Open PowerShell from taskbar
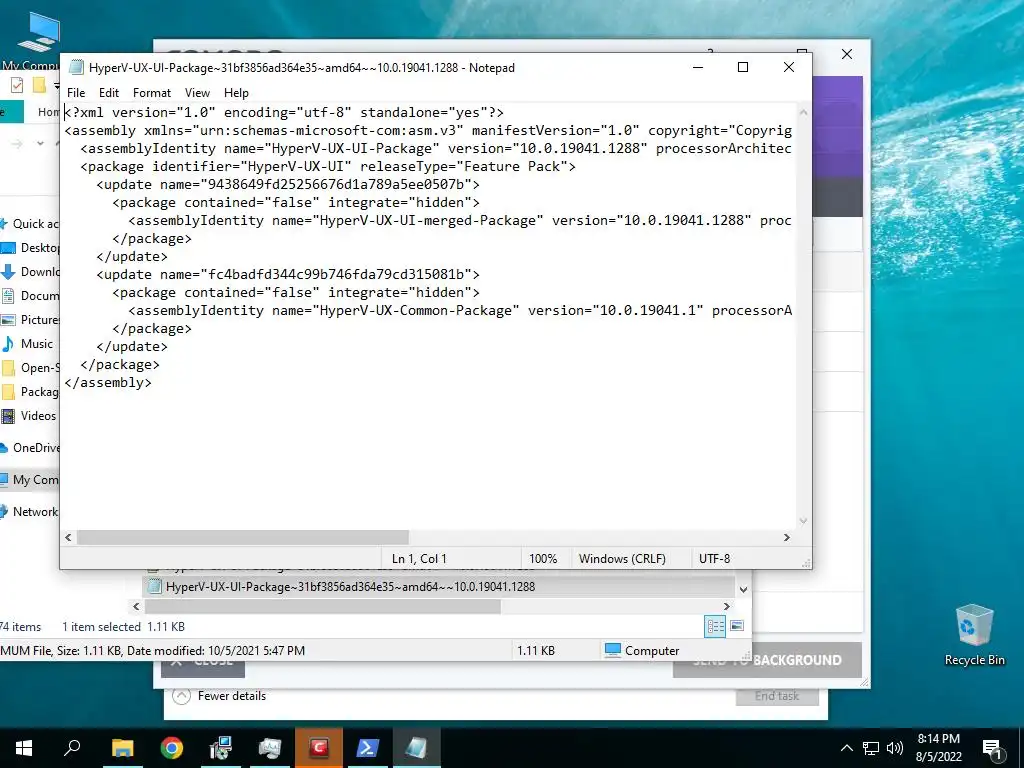 pos(368,748)
